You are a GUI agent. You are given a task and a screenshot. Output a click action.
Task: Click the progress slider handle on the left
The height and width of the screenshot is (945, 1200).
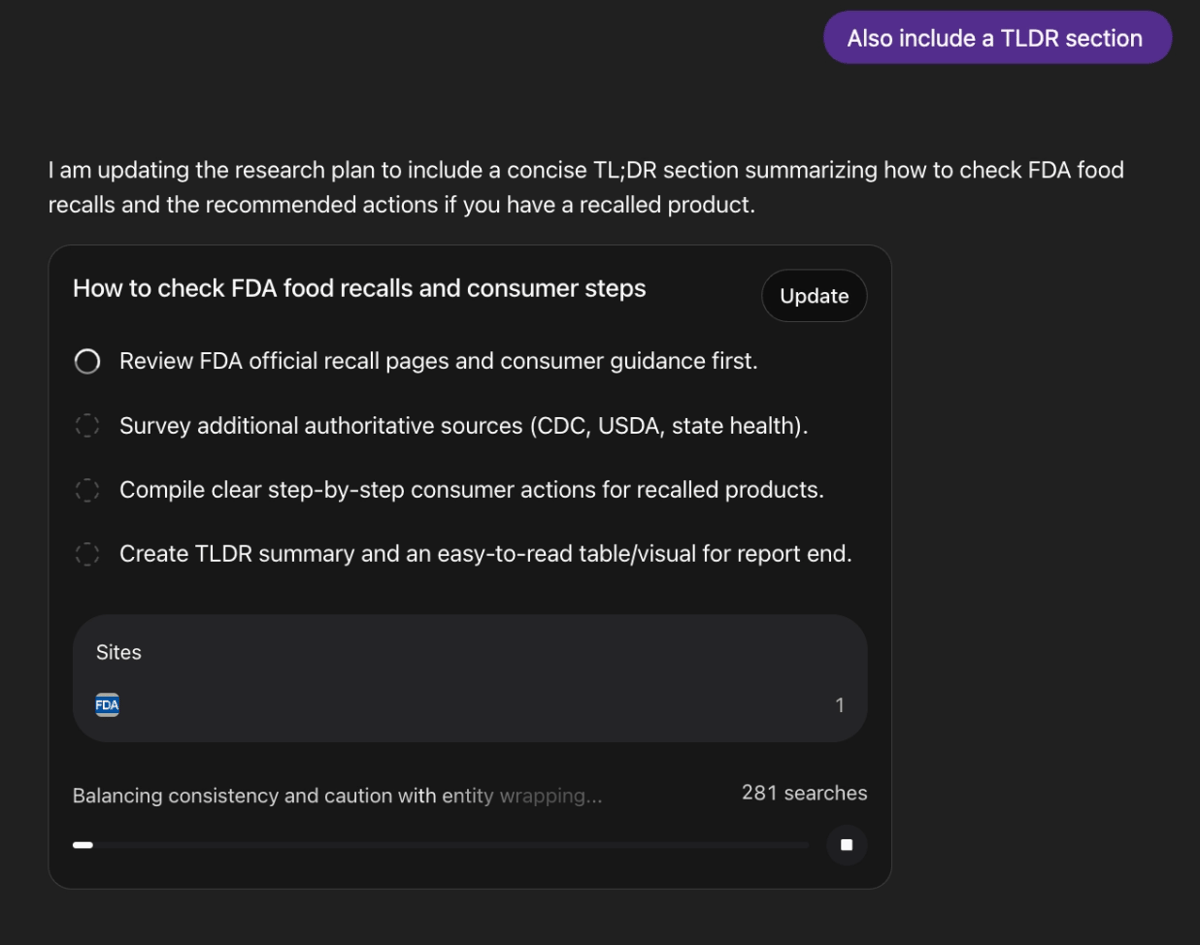(82, 845)
